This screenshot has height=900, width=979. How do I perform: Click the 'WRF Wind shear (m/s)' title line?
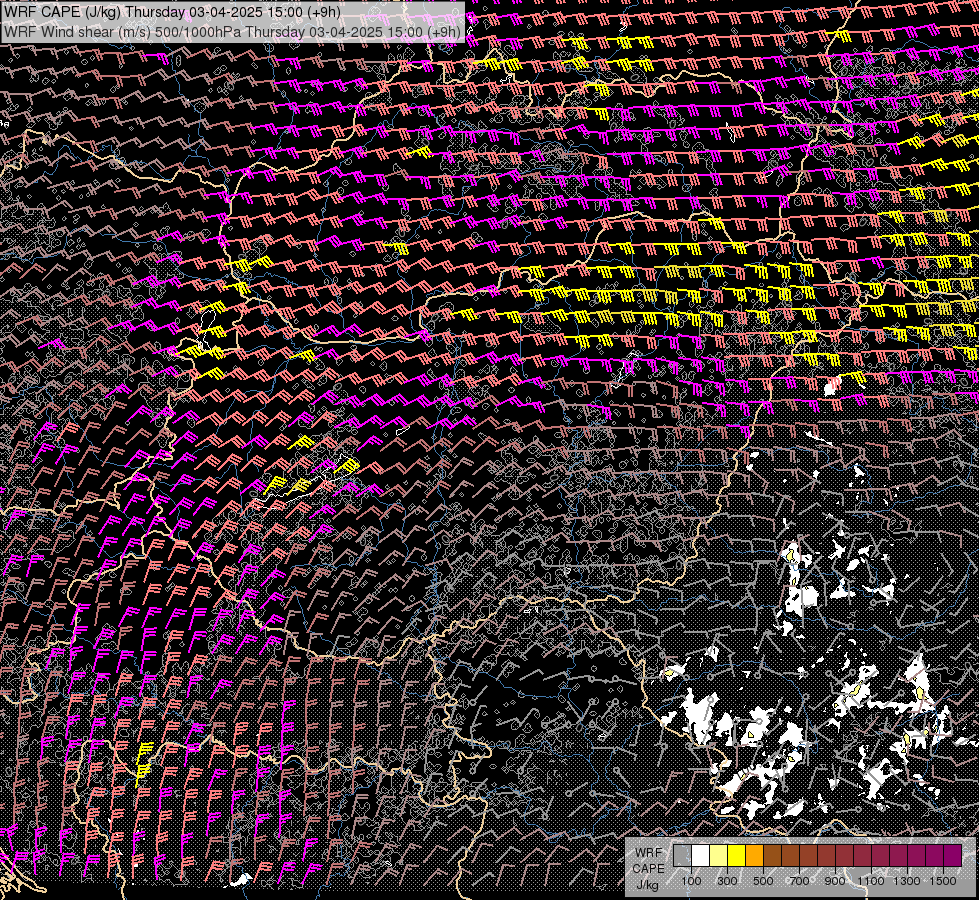[x=232, y=32]
